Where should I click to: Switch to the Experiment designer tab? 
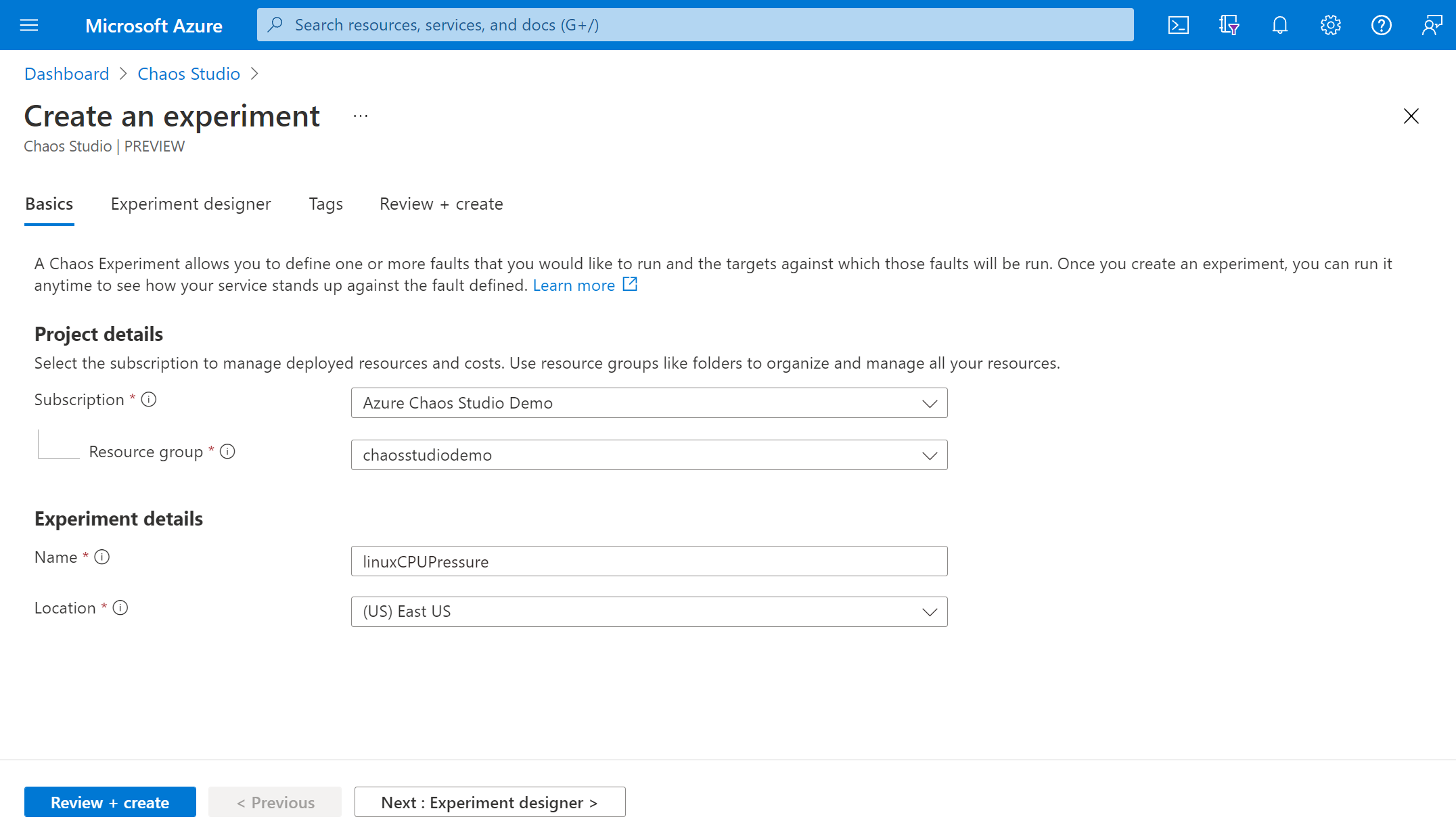[x=190, y=204]
